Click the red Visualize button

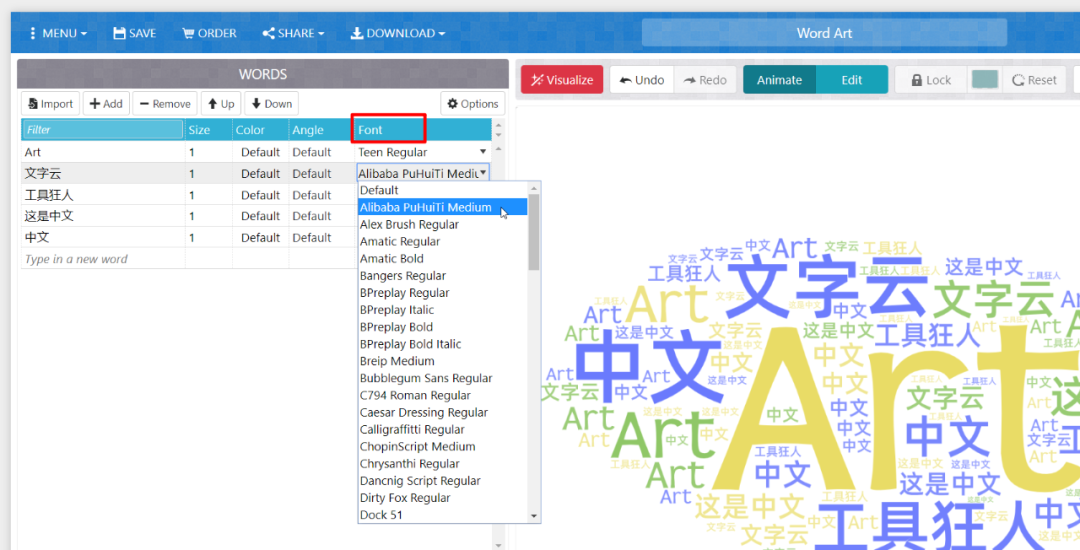[562, 80]
